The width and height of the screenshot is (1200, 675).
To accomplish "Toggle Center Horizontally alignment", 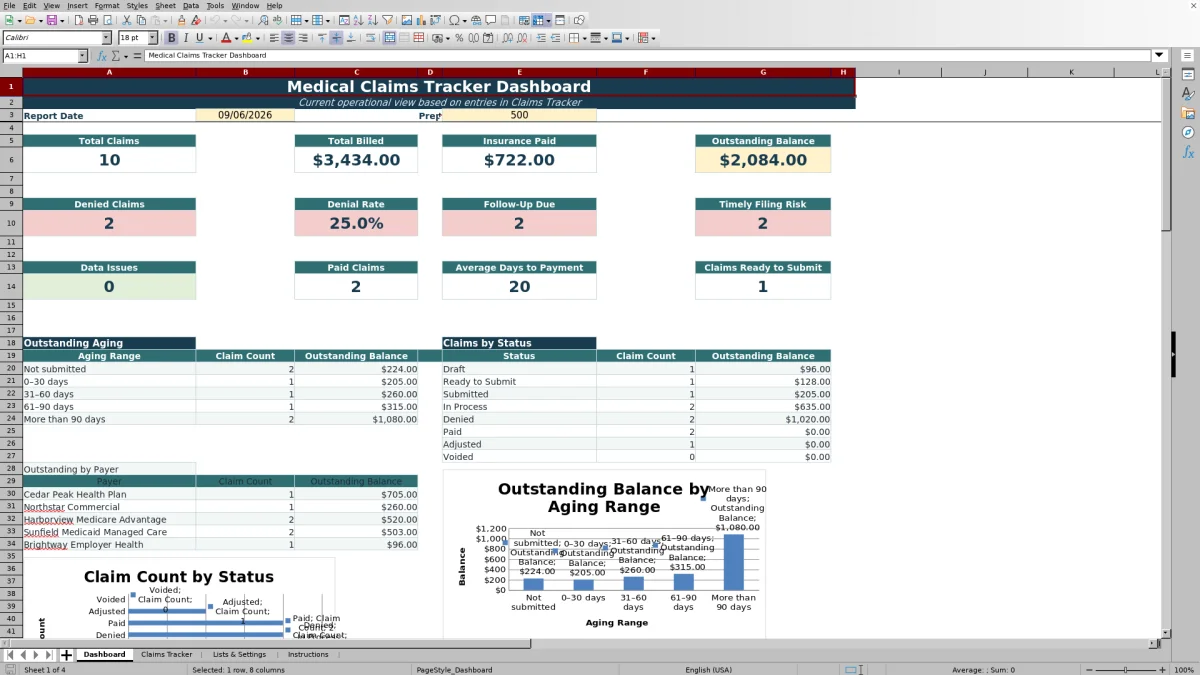I will click(288, 38).
